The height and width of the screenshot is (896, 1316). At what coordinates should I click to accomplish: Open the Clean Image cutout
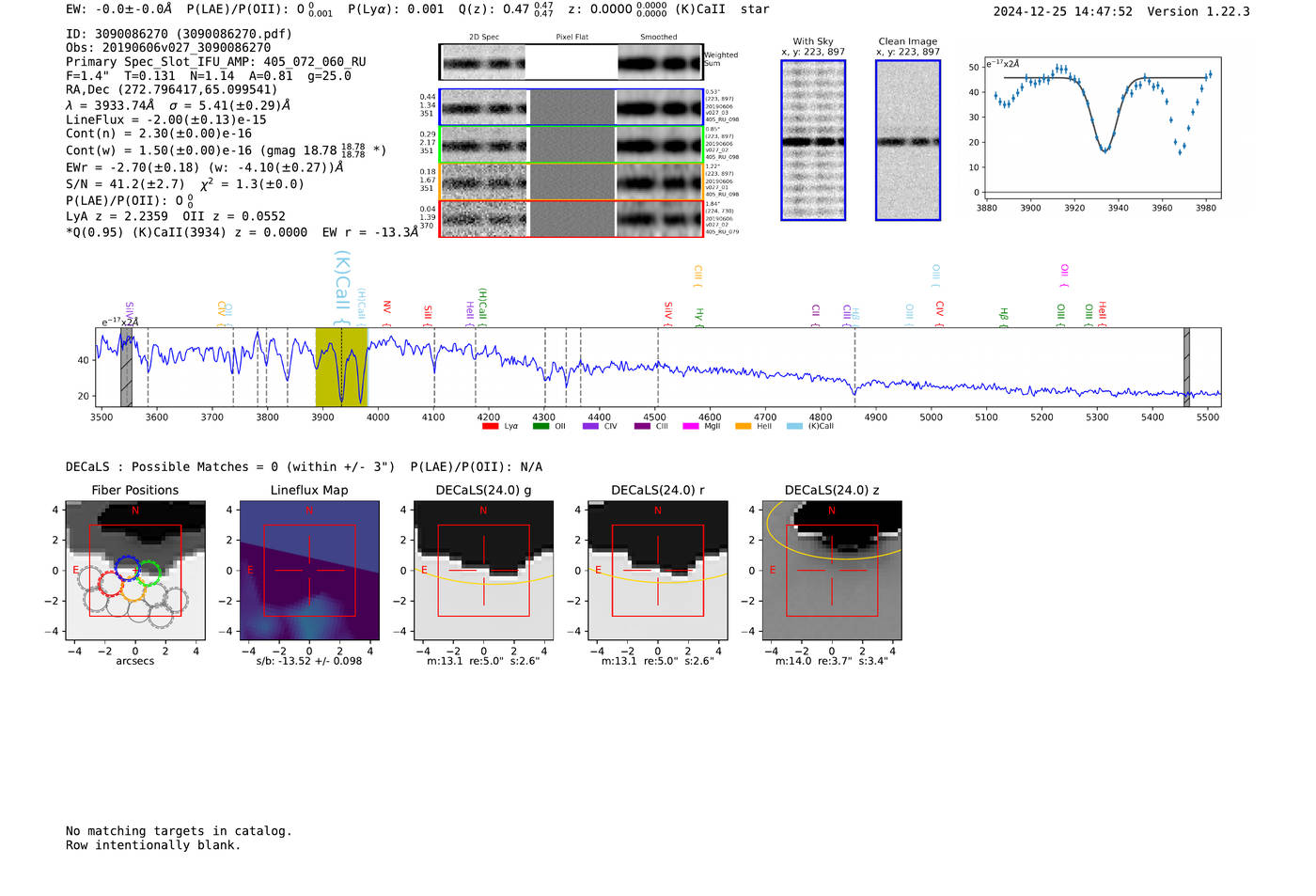pyautogui.click(x=908, y=140)
